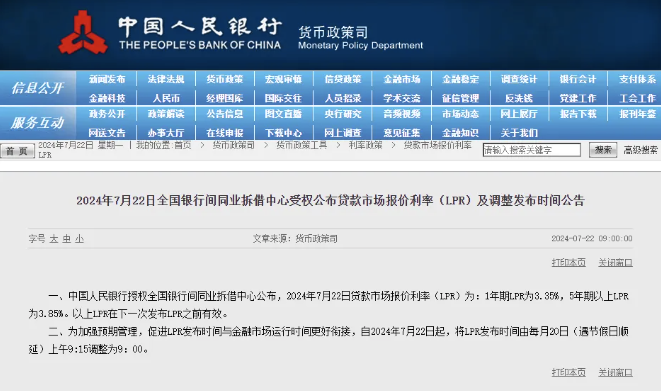This screenshot has width=661, height=391.
Task: Select 国际交往 in the navigation
Action: pyautogui.click(x=283, y=98)
